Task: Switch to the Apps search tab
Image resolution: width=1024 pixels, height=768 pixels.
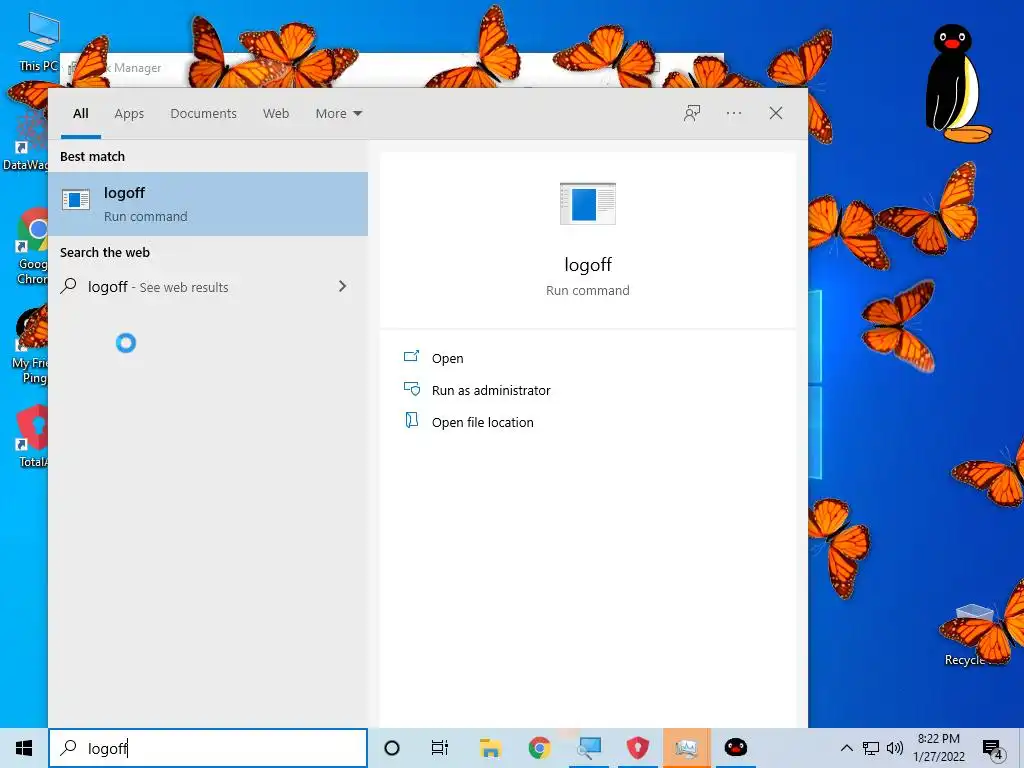Action: point(129,114)
